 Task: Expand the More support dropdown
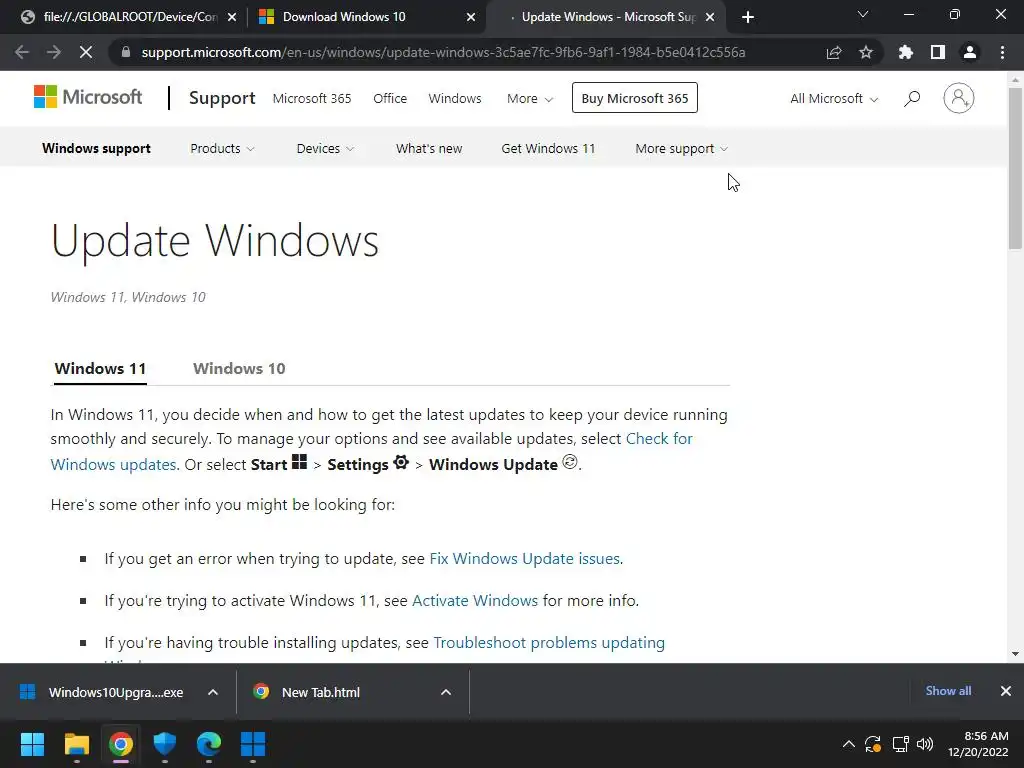click(x=681, y=148)
